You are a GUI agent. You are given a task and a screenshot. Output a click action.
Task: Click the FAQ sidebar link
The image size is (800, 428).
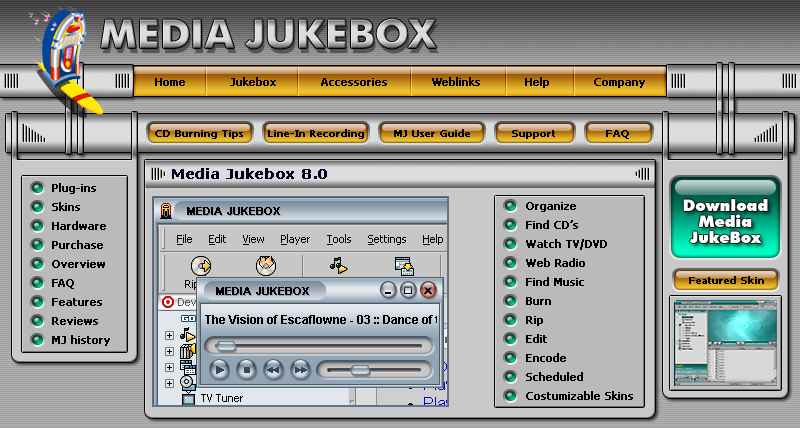63,283
